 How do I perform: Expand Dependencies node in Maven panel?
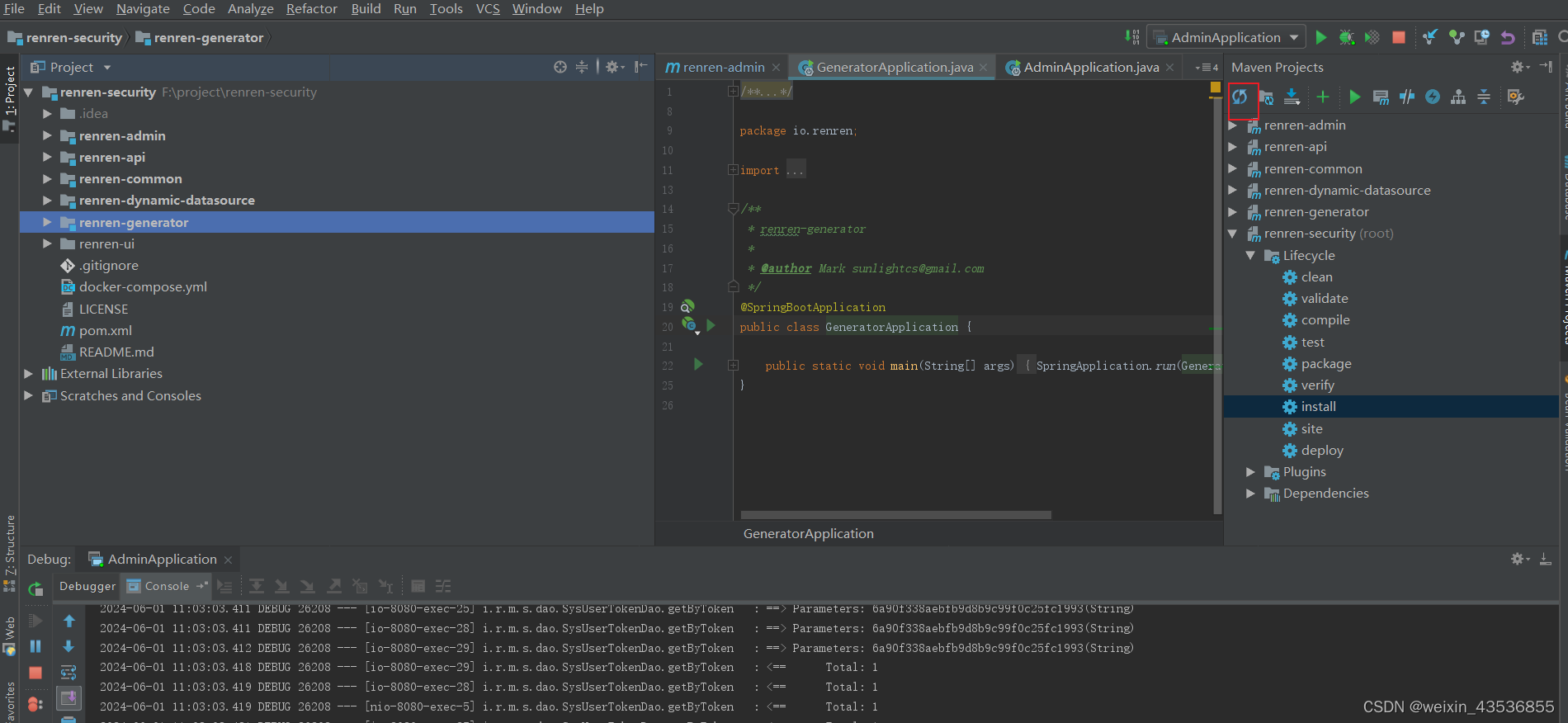[x=1250, y=494]
